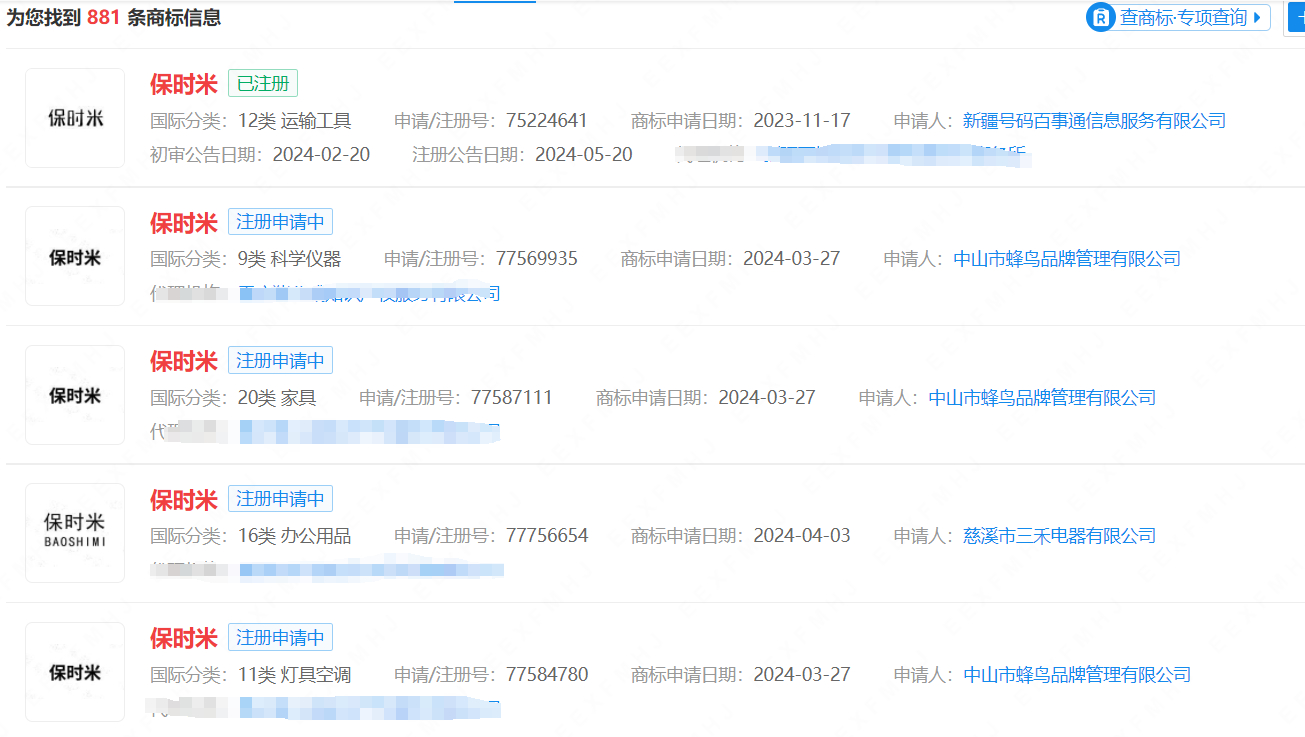This screenshot has width=1305, height=737.
Task: Click the 9类 科学仪器 classification text
Action: coord(289,259)
